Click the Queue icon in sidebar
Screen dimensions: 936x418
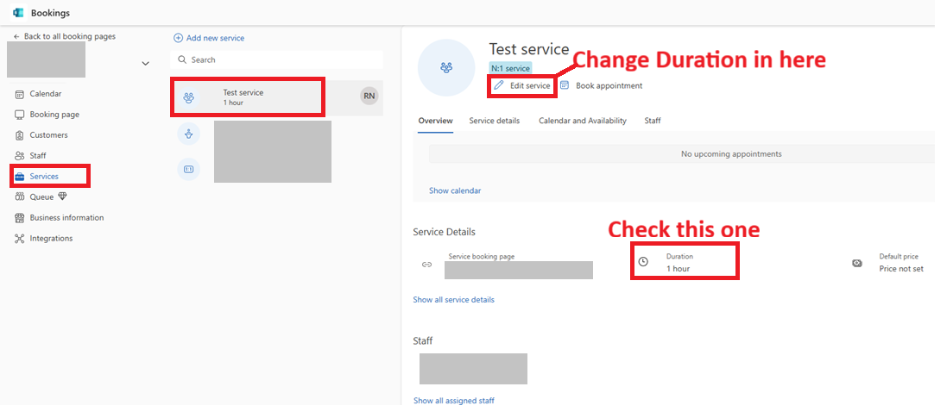pyautogui.click(x=19, y=197)
